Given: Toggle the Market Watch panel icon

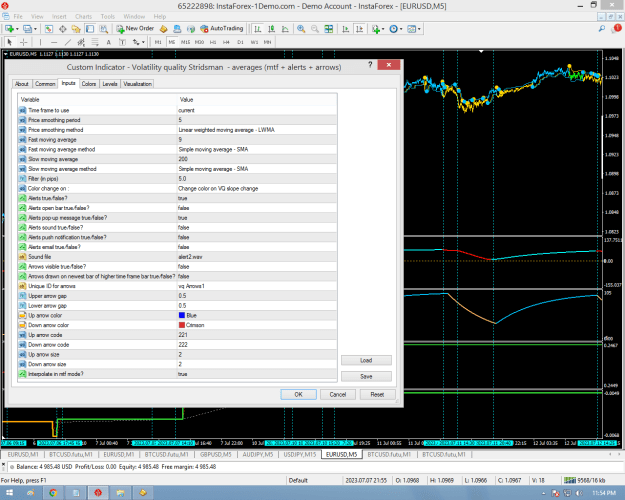Looking at the screenshot, I should pyautogui.click(x=49, y=29).
